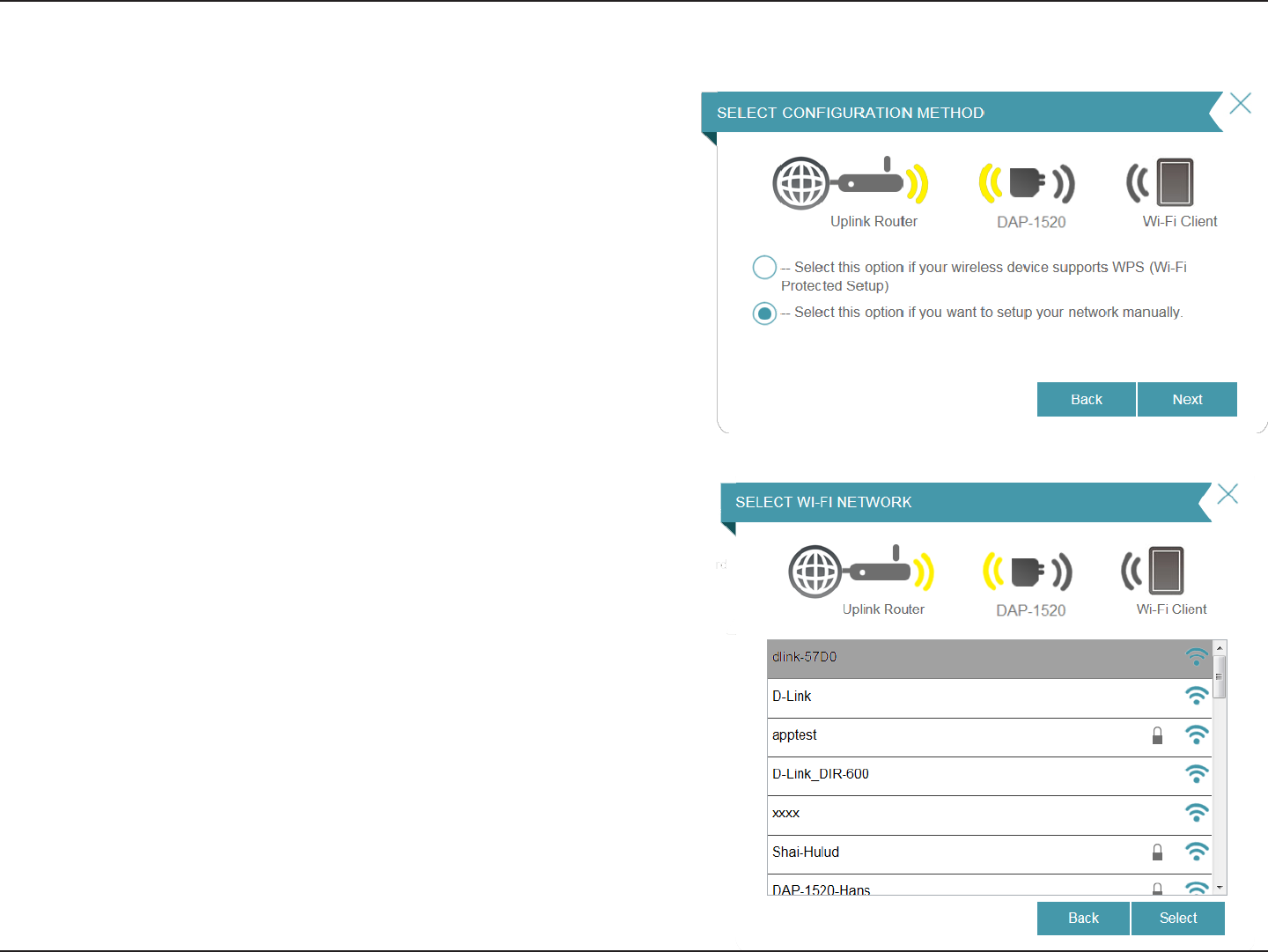The width and height of the screenshot is (1268, 952).
Task: Select the apptest network name
Action: coord(794,735)
